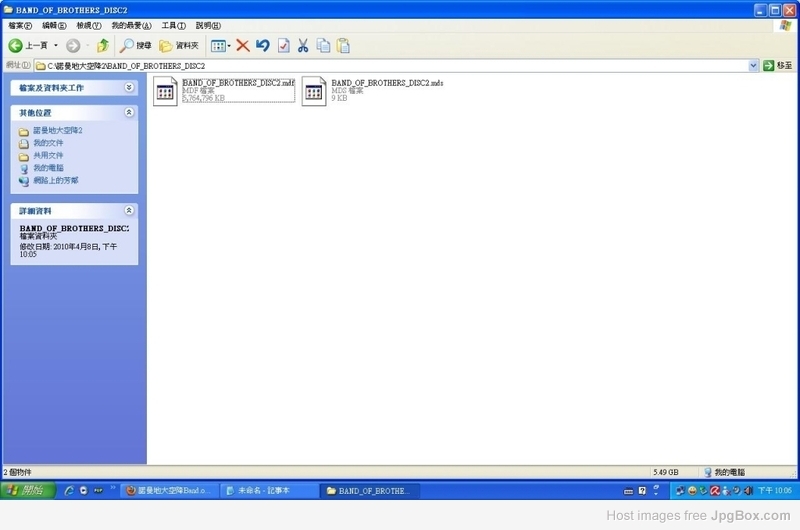Screen dimensions: 800x530
Task: Open the 檔案 menu
Action: [x=20, y=26]
